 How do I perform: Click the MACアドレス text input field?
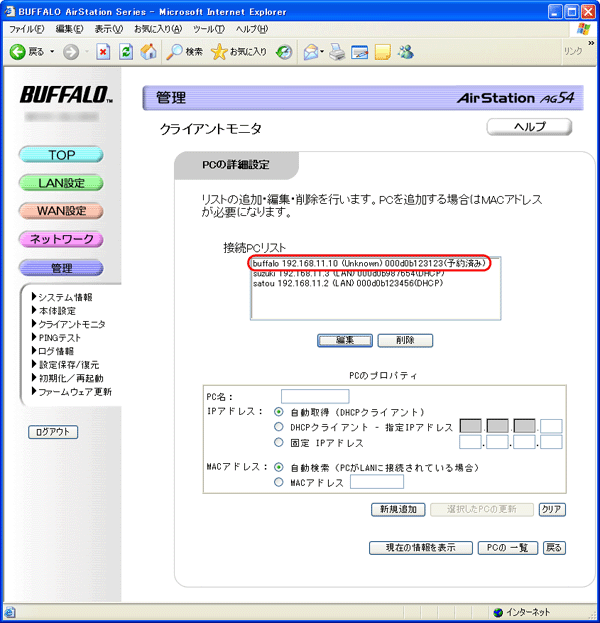pyautogui.click(x=377, y=482)
